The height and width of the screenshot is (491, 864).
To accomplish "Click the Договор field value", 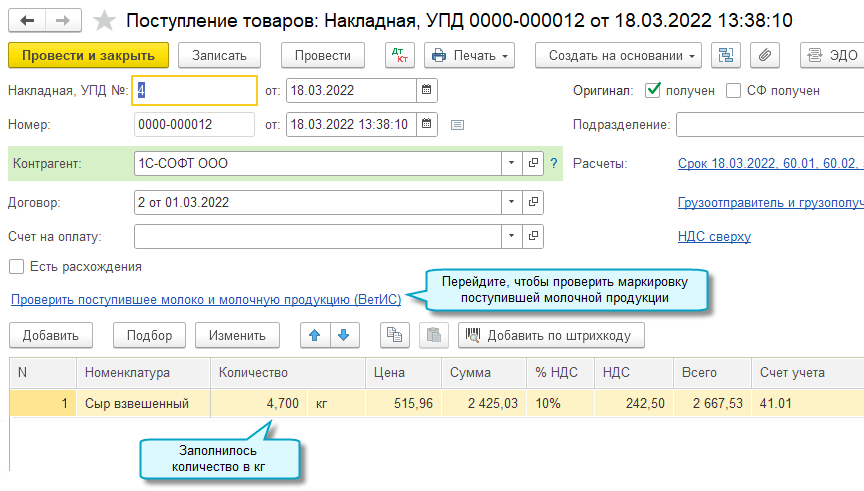I will coord(317,202).
